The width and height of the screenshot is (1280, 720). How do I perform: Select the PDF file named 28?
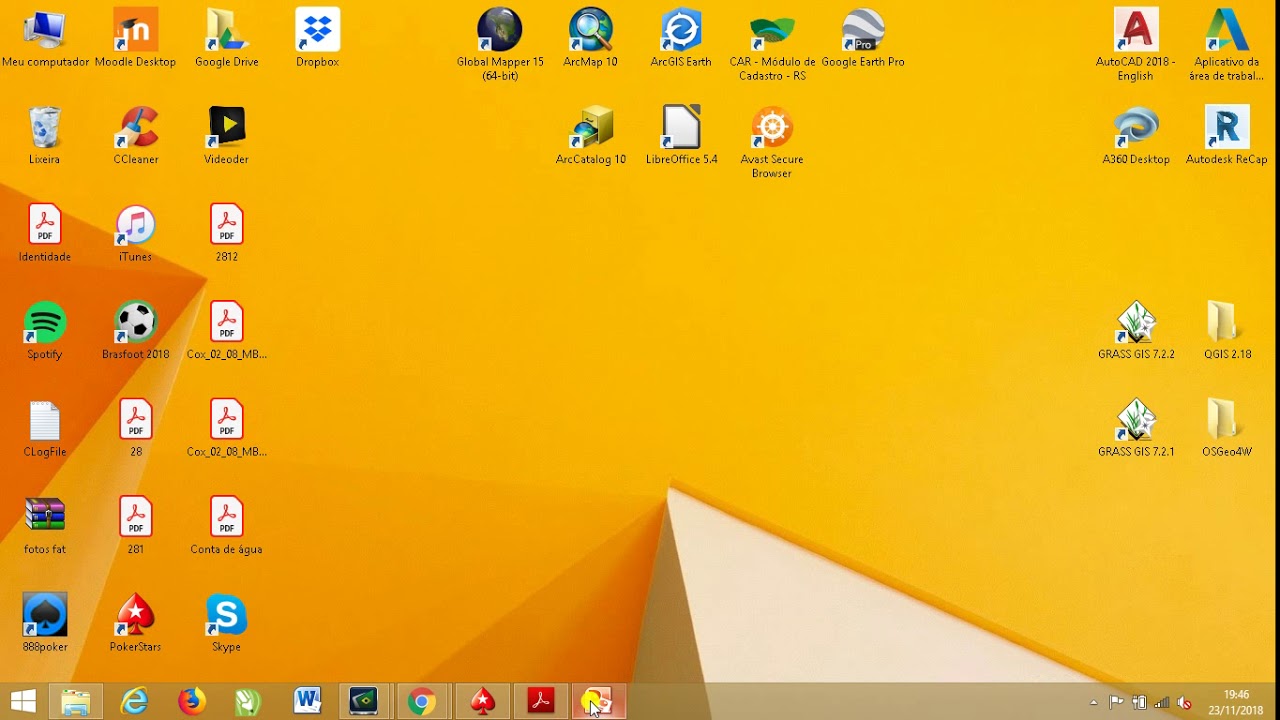(x=135, y=428)
